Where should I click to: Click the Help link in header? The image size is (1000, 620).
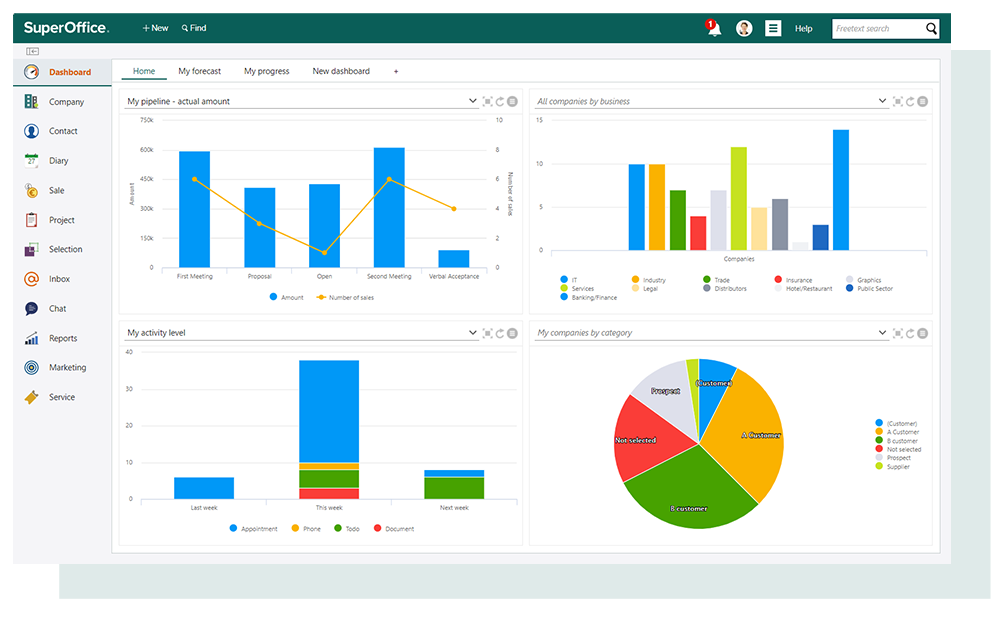[803, 29]
